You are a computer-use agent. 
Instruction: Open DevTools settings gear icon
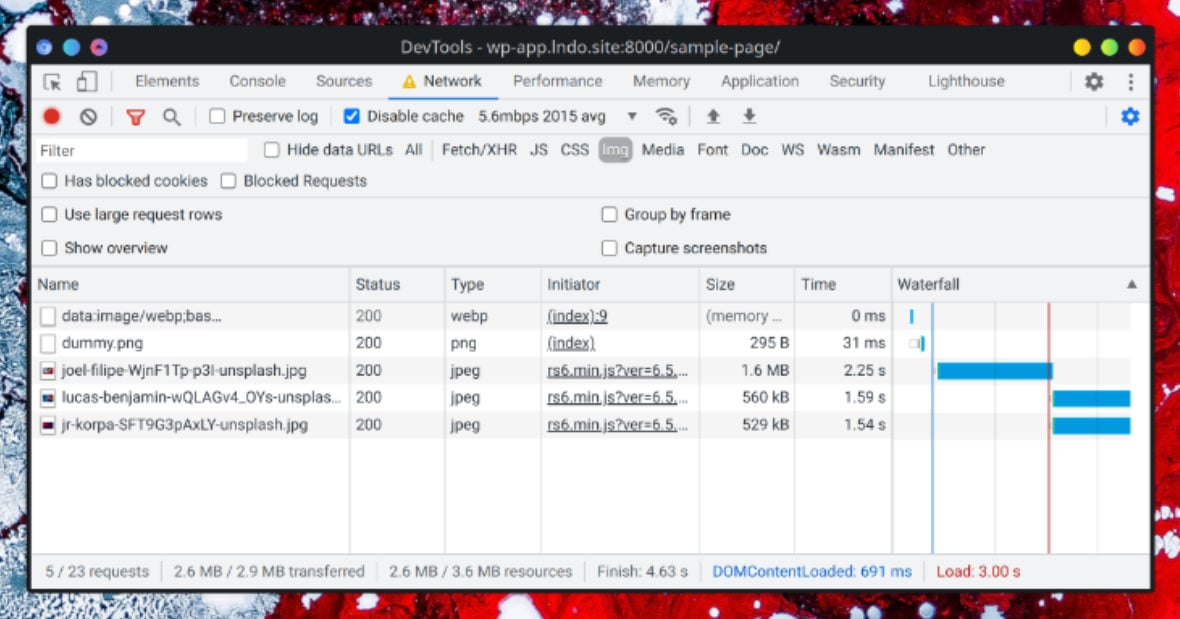1094,81
